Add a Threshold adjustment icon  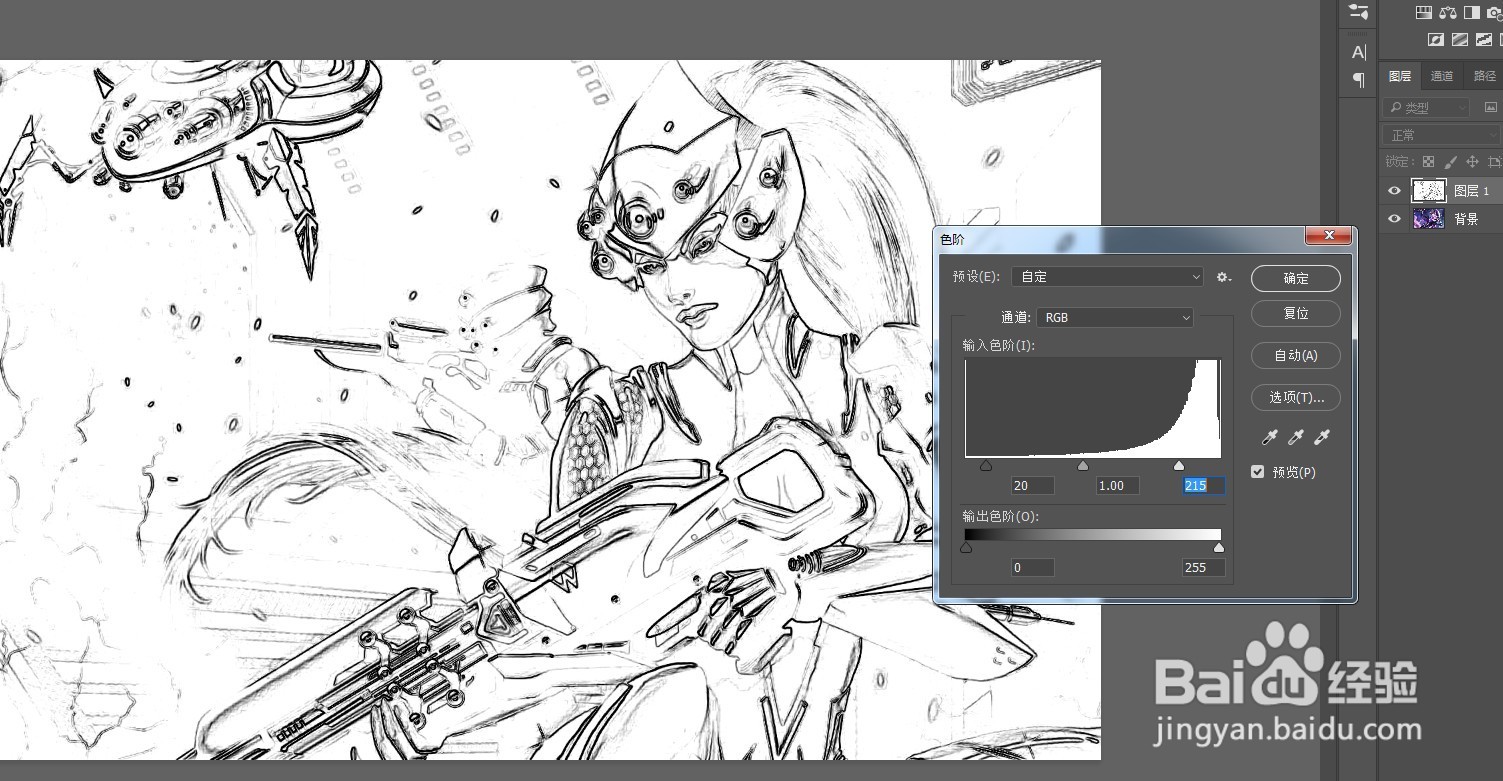point(1483,40)
